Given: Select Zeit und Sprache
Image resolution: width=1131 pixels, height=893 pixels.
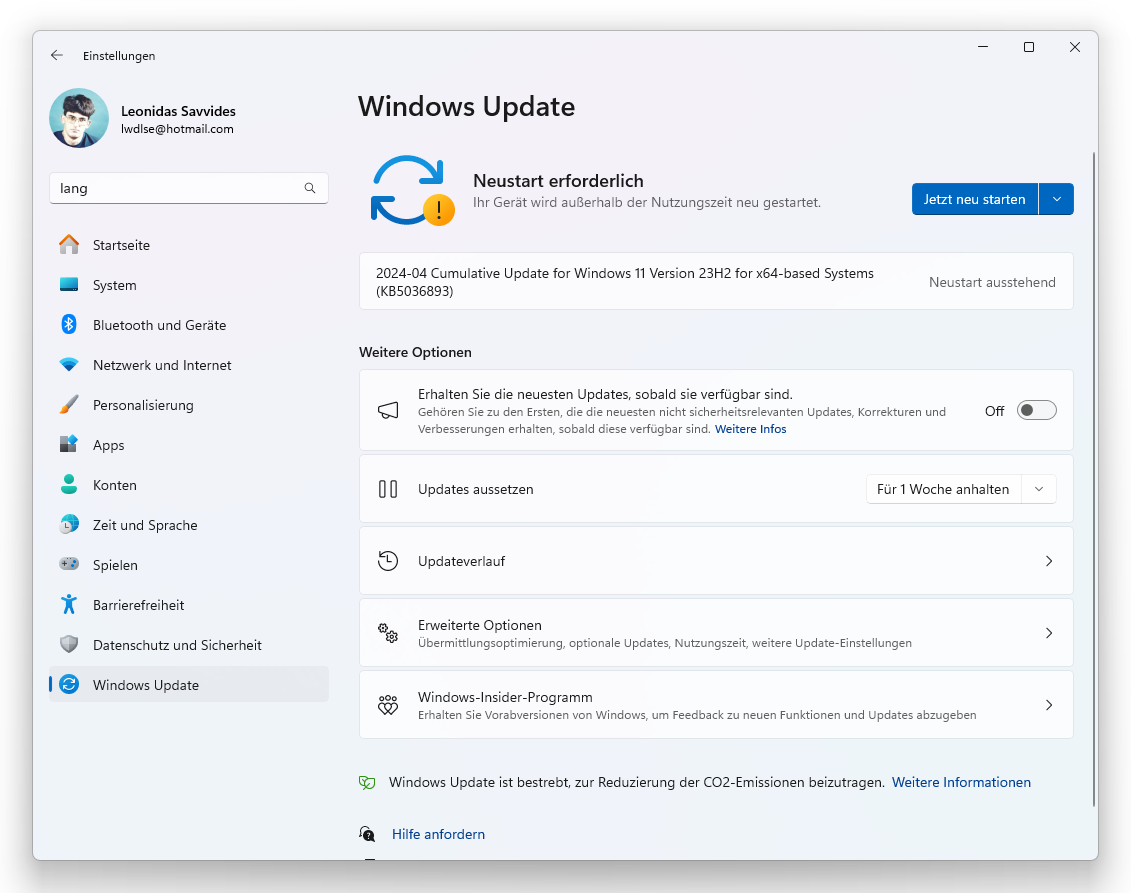Looking at the screenshot, I should pos(189,525).
